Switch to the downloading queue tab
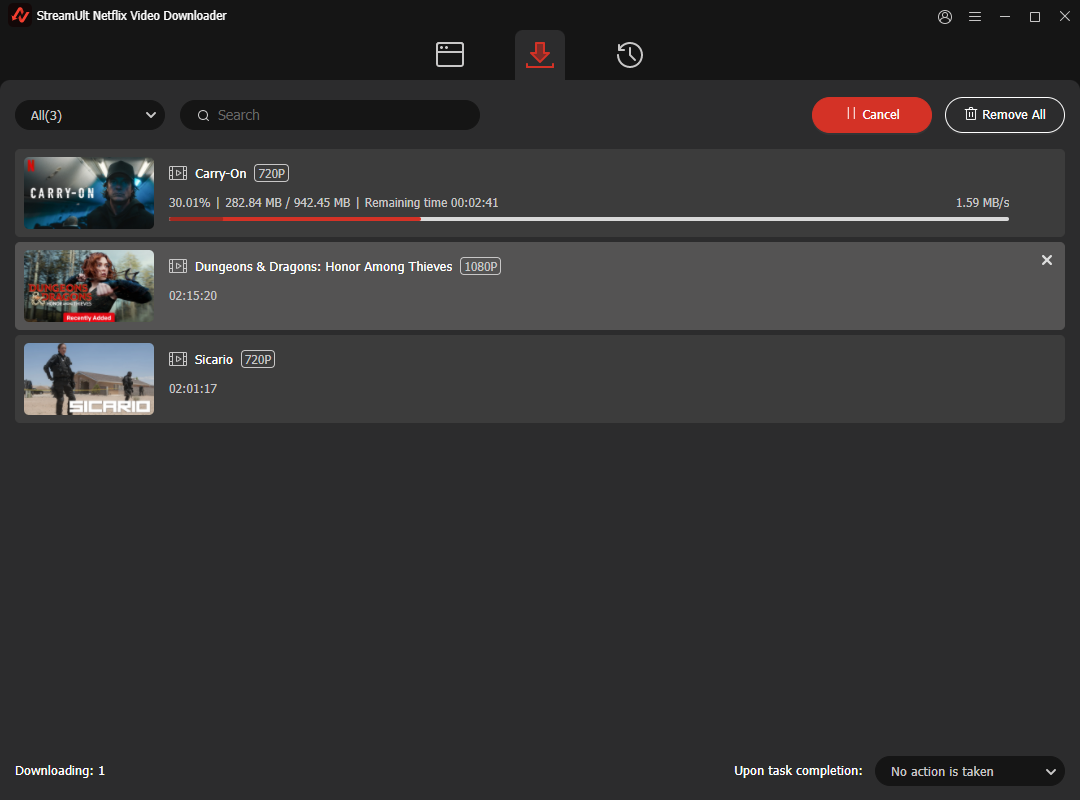The image size is (1080, 800). [x=539, y=54]
